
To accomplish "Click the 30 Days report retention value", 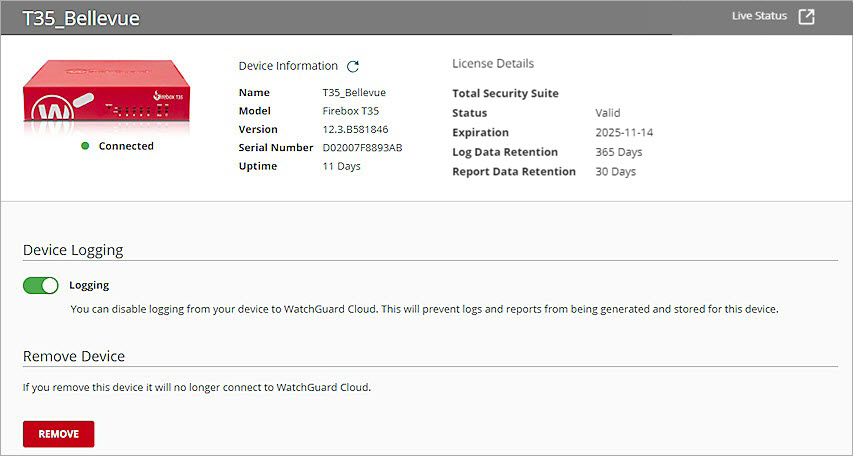I will pyautogui.click(x=616, y=172).
